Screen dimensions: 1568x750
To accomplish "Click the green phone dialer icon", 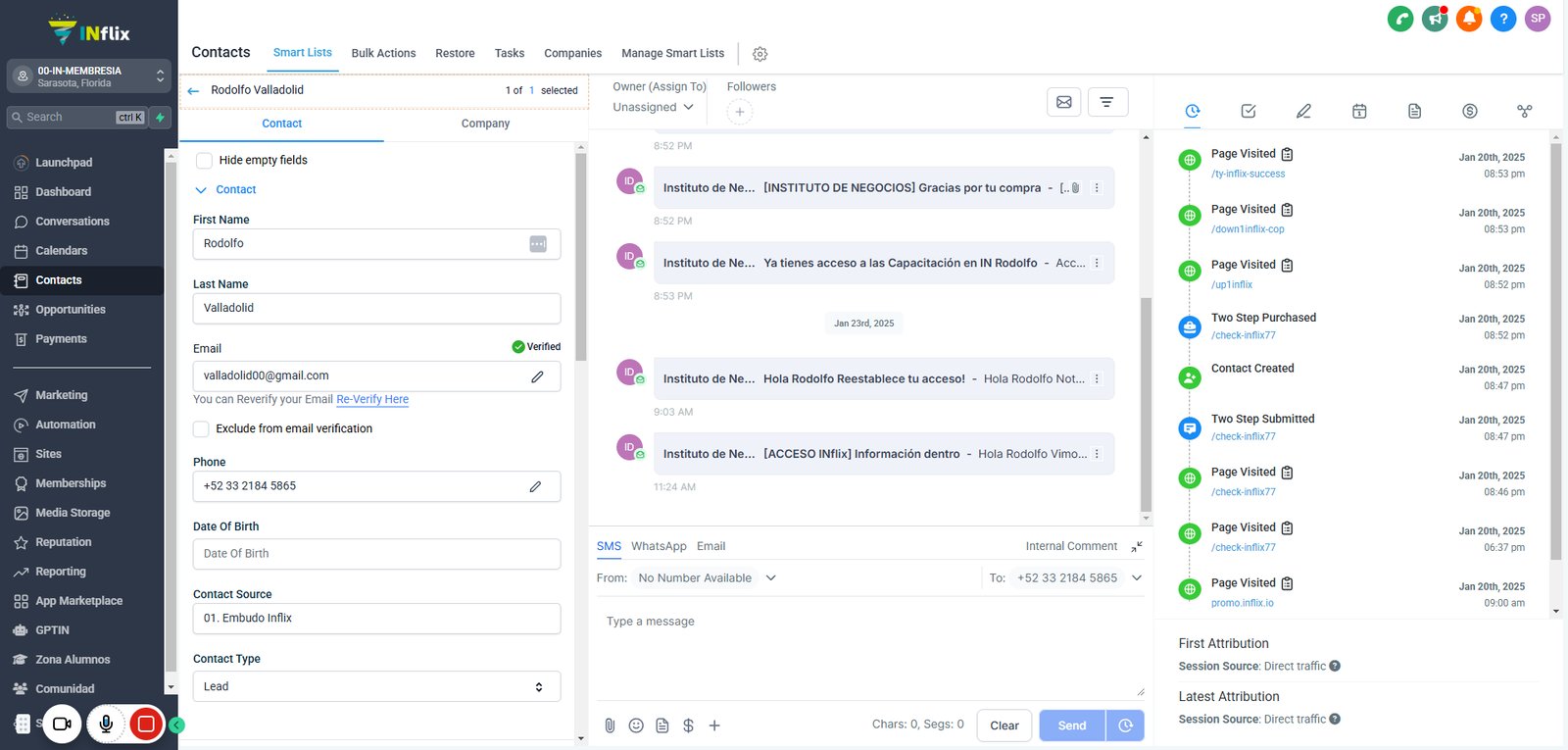I will pyautogui.click(x=1400, y=18).
